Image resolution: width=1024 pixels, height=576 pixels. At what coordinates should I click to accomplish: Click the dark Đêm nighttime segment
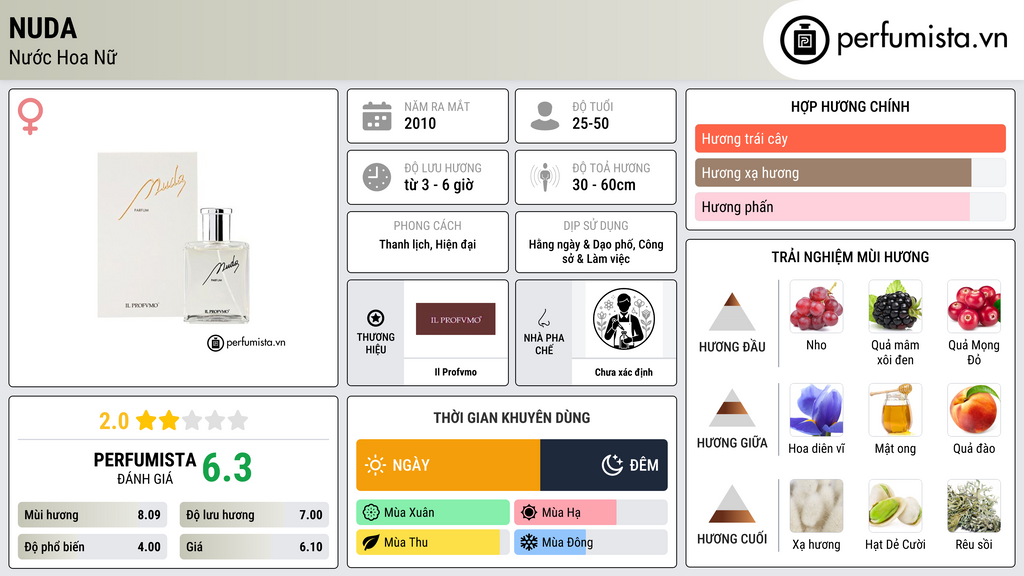pyautogui.click(x=604, y=465)
